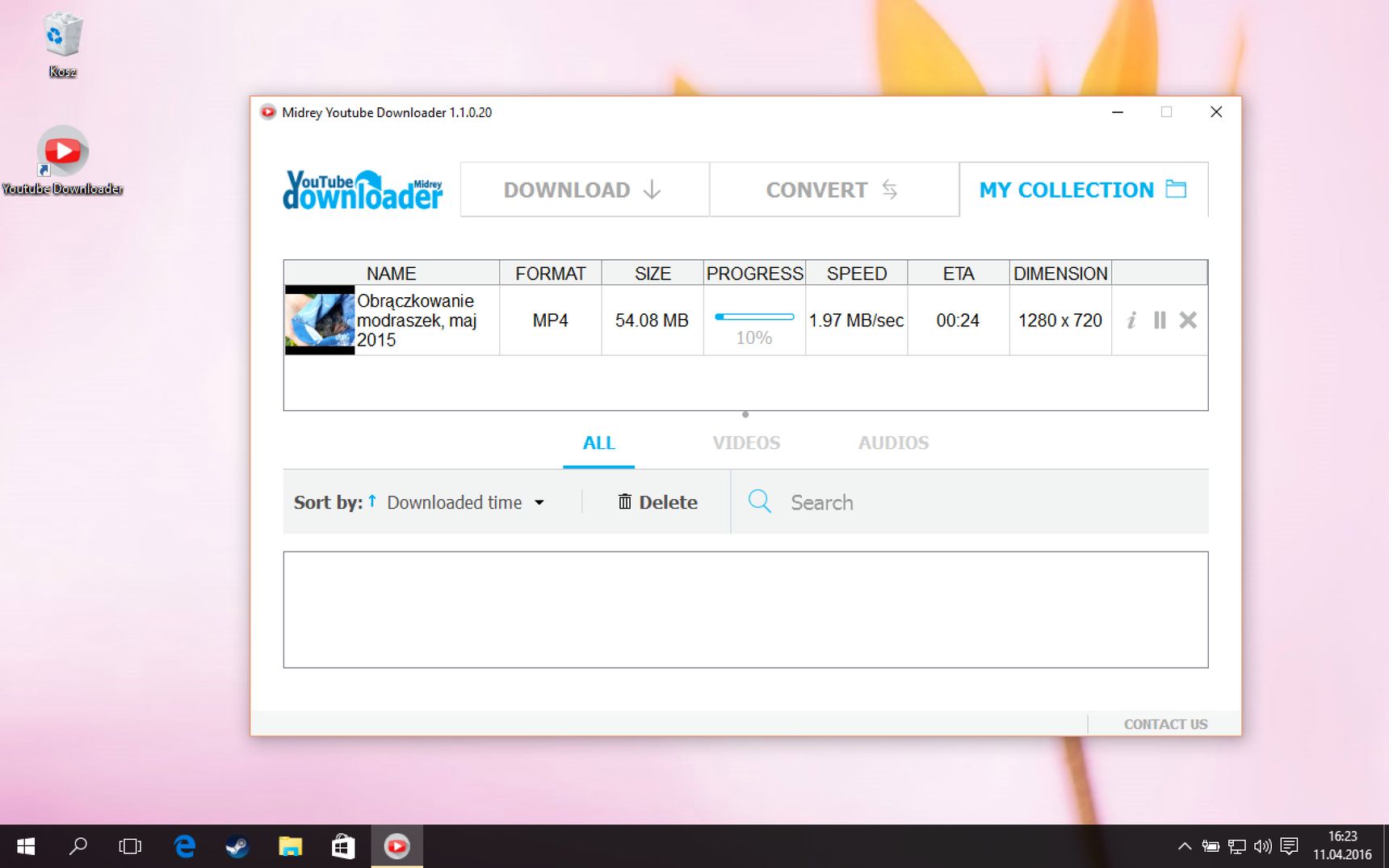Select the Youtube Downloader desktop shortcut
Image resolution: width=1389 pixels, height=868 pixels.
(62, 161)
